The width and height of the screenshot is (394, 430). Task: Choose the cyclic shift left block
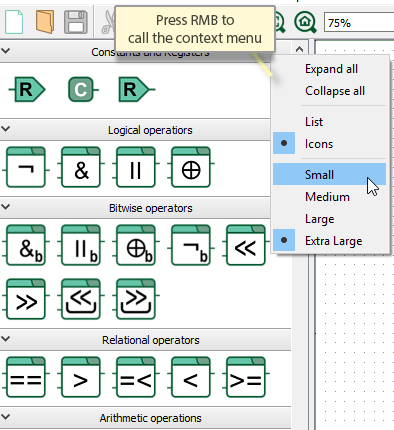coord(81,299)
